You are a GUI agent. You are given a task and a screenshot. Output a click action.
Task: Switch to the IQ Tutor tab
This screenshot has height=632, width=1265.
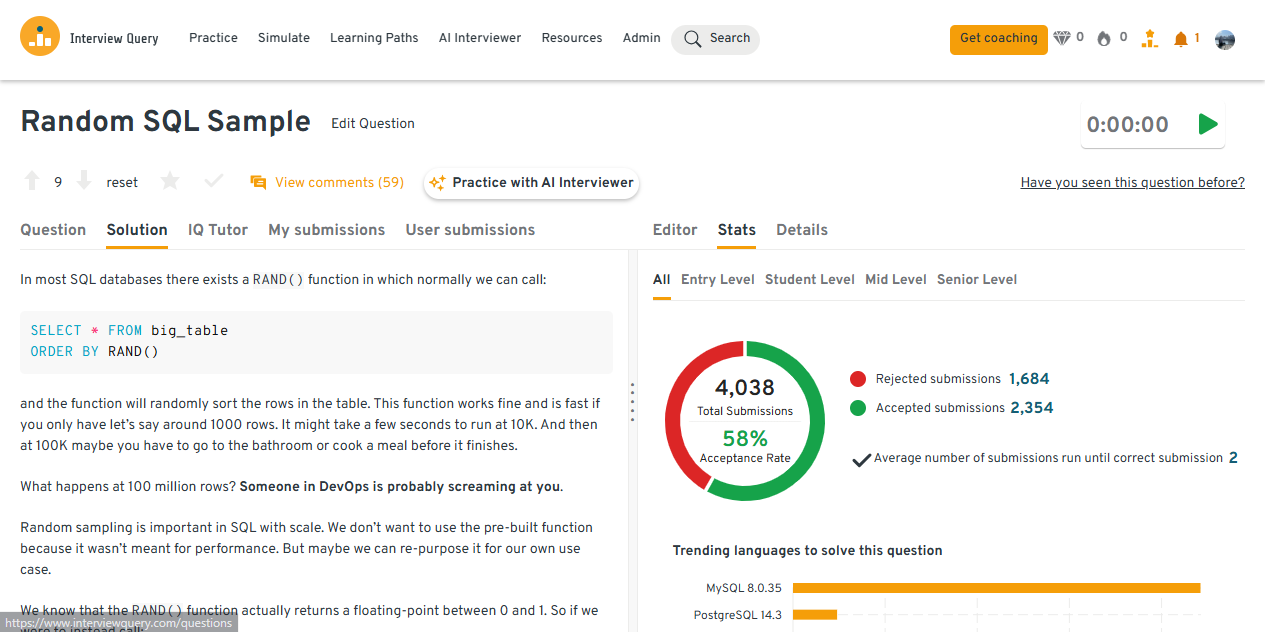(217, 230)
